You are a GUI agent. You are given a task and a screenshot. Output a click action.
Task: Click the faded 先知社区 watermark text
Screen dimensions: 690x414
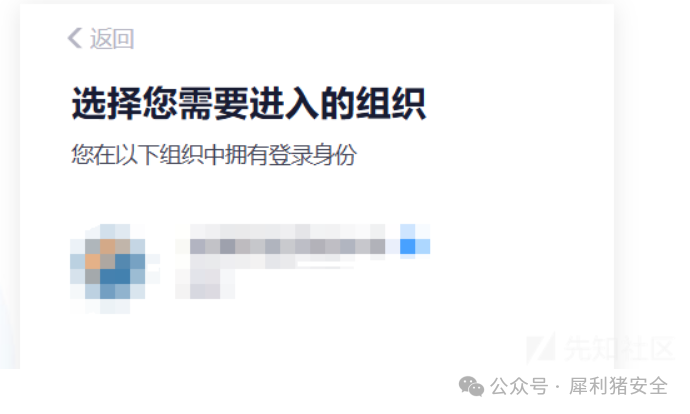click(619, 348)
